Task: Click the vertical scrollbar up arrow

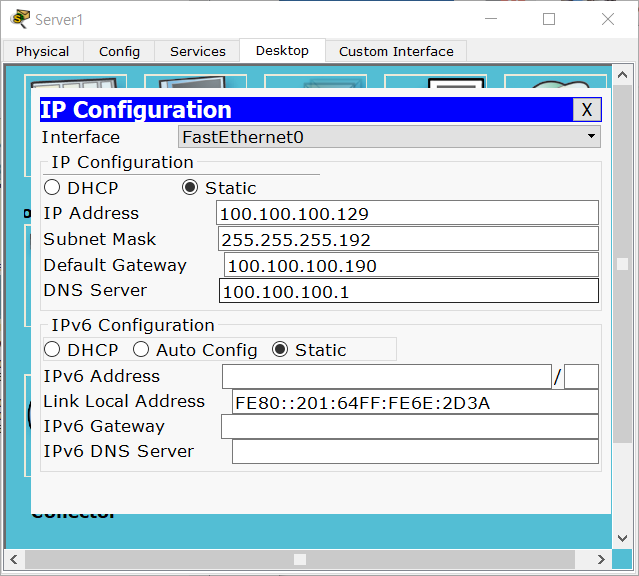Action: coord(622,75)
